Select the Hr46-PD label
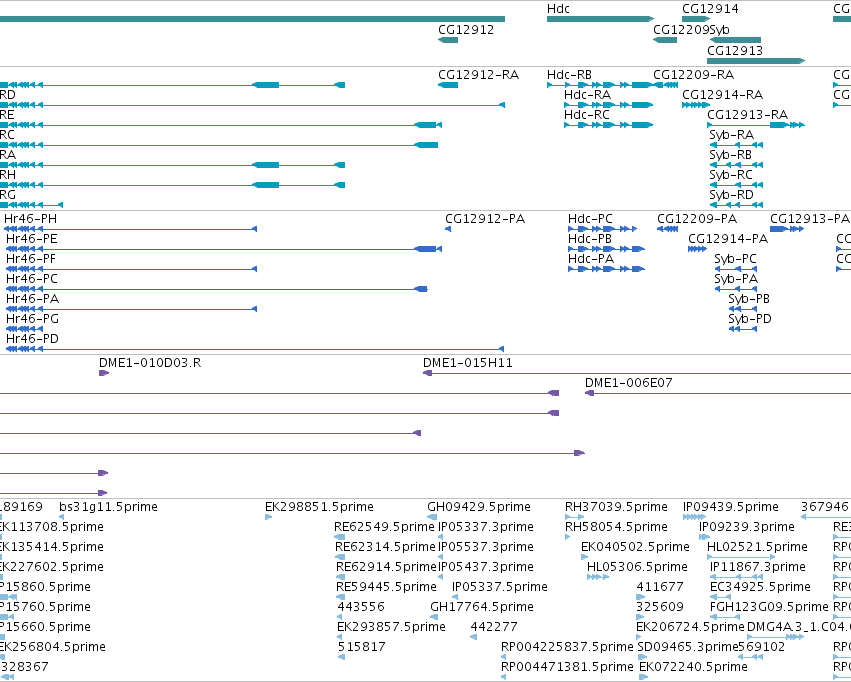851x682 pixels. tap(32, 339)
